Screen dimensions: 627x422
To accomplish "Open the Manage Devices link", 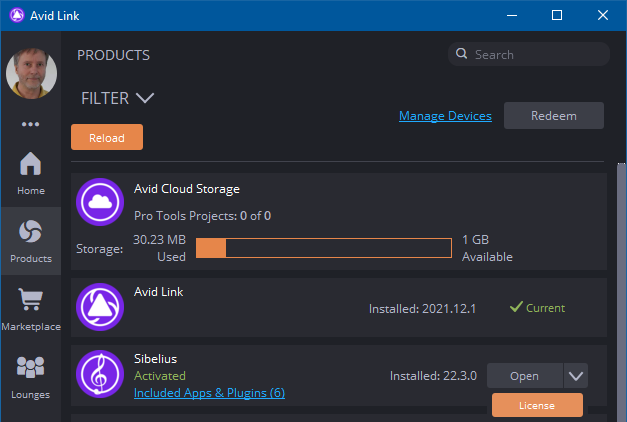I will 445,116.
